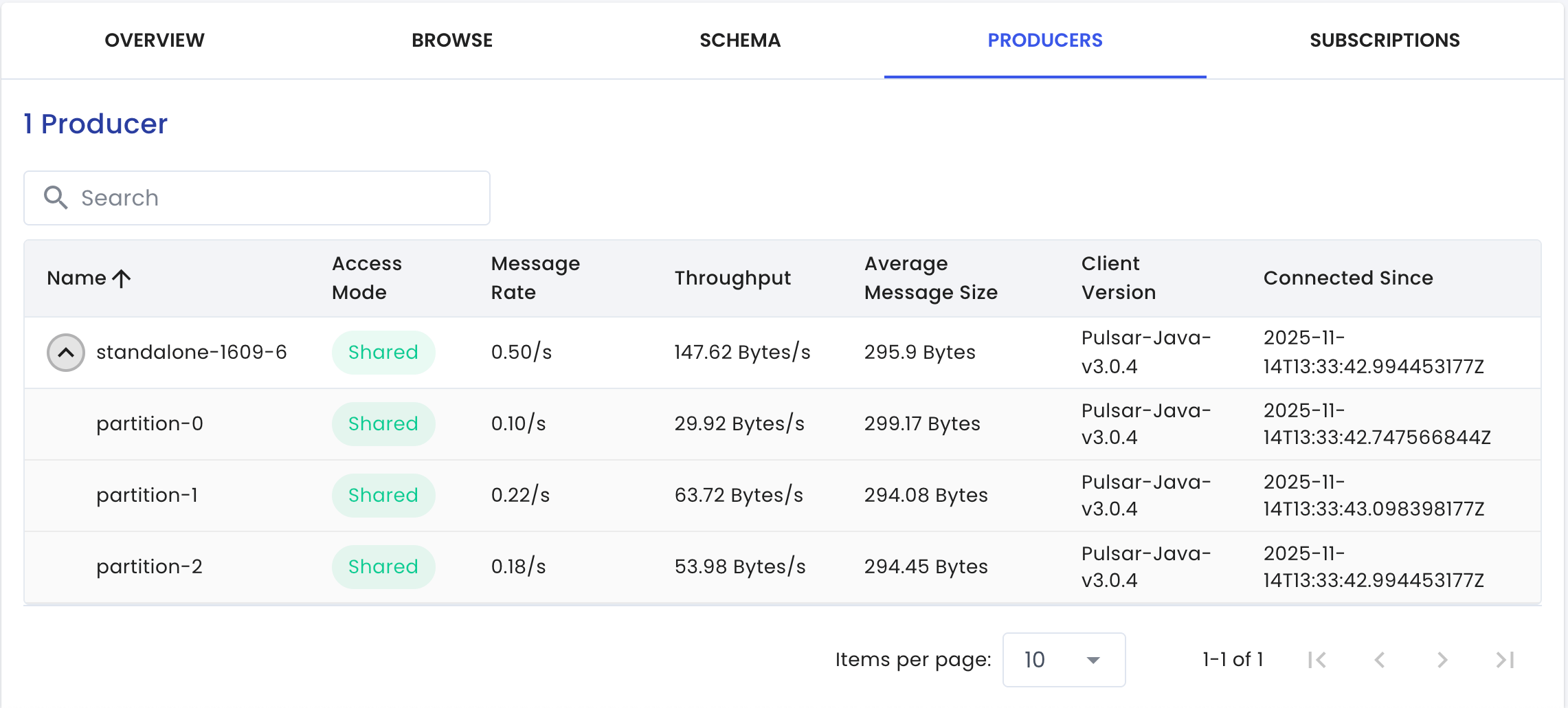Image resolution: width=1568 pixels, height=708 pixels.
Task: Go to first page pagination icon
Action: (x=1317, y=660)
